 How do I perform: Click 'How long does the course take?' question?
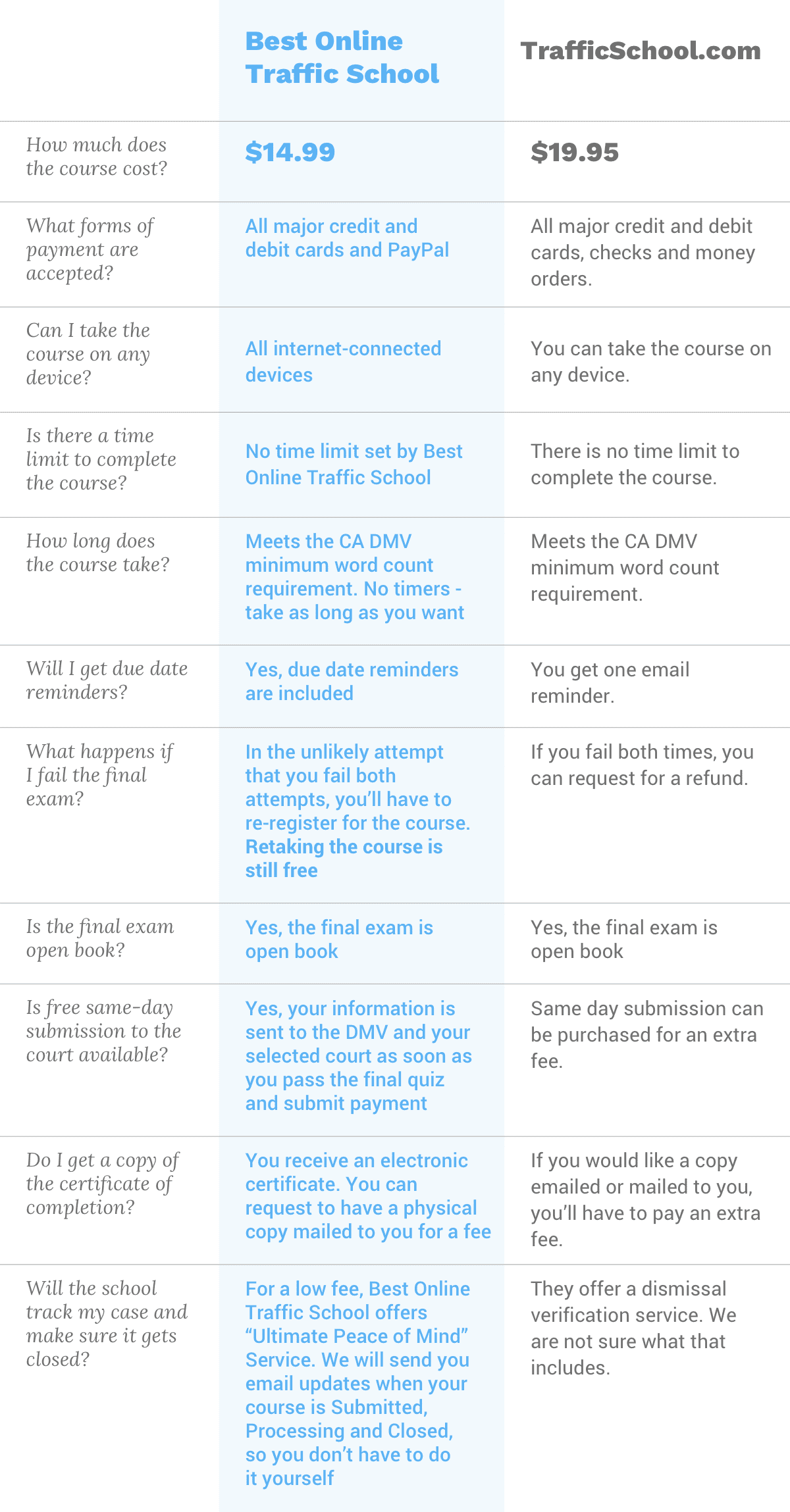point(97,553)
